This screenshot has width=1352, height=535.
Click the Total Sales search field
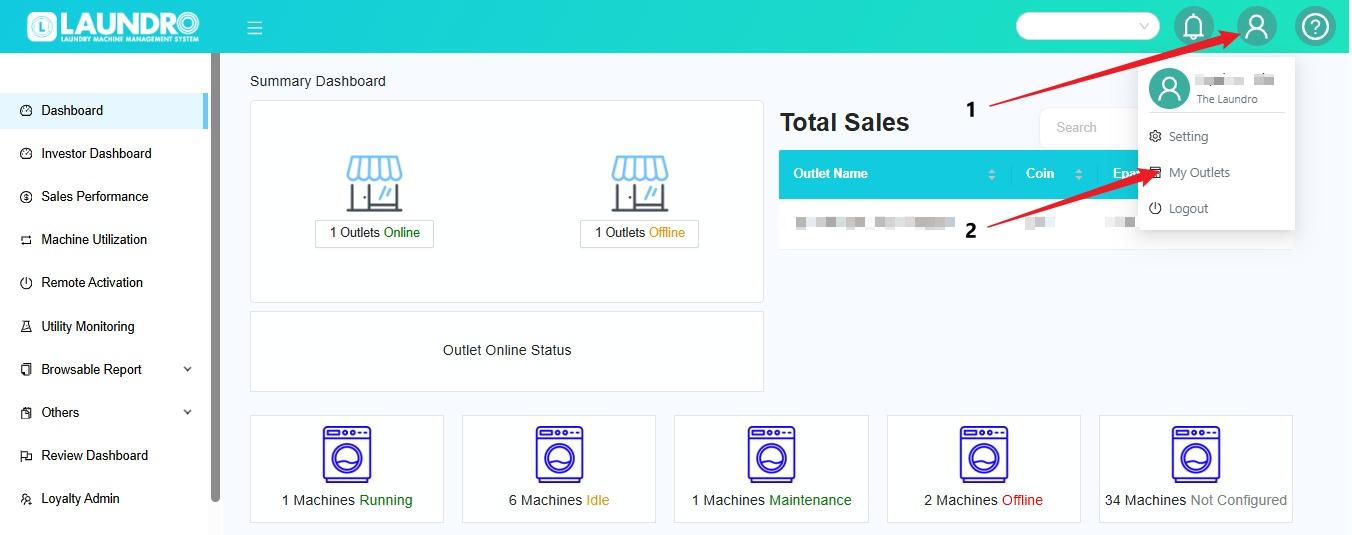(x=1088, y=128)
